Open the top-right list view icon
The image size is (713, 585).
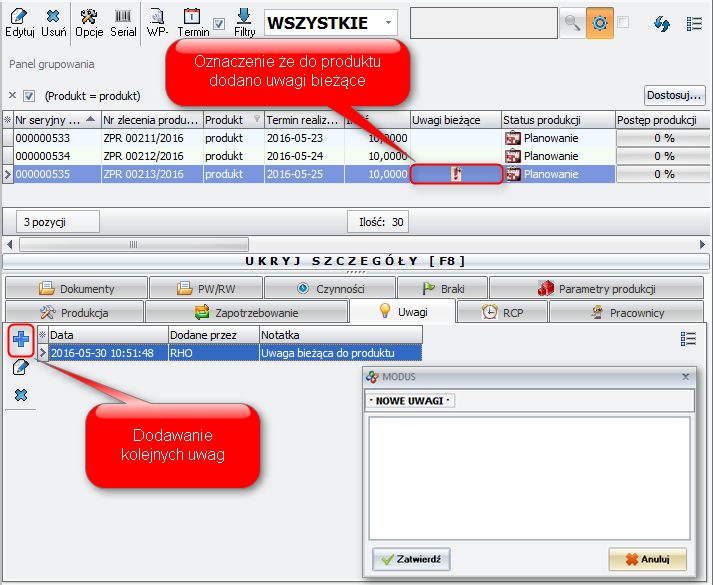694,24
